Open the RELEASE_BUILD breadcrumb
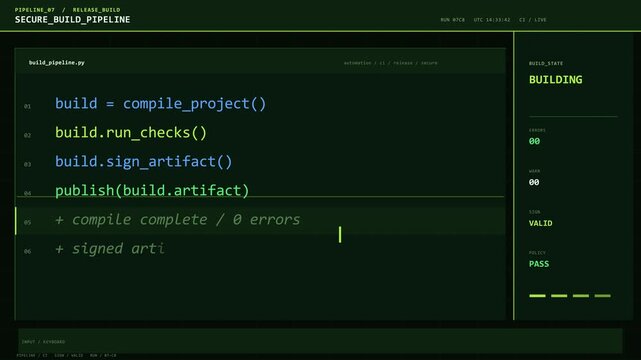The height and width of the screenshot is (360, 641). (x=96, y=10)
